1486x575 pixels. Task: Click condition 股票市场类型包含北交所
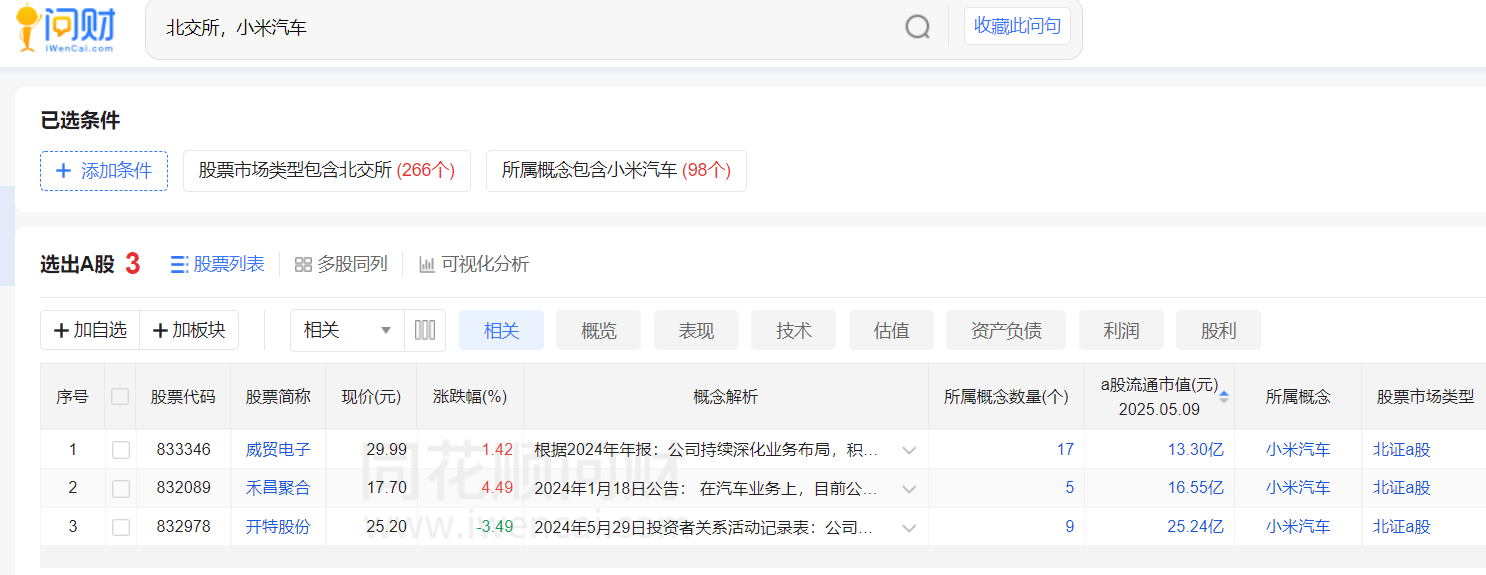pyautogui.click(x=327, y=171)
